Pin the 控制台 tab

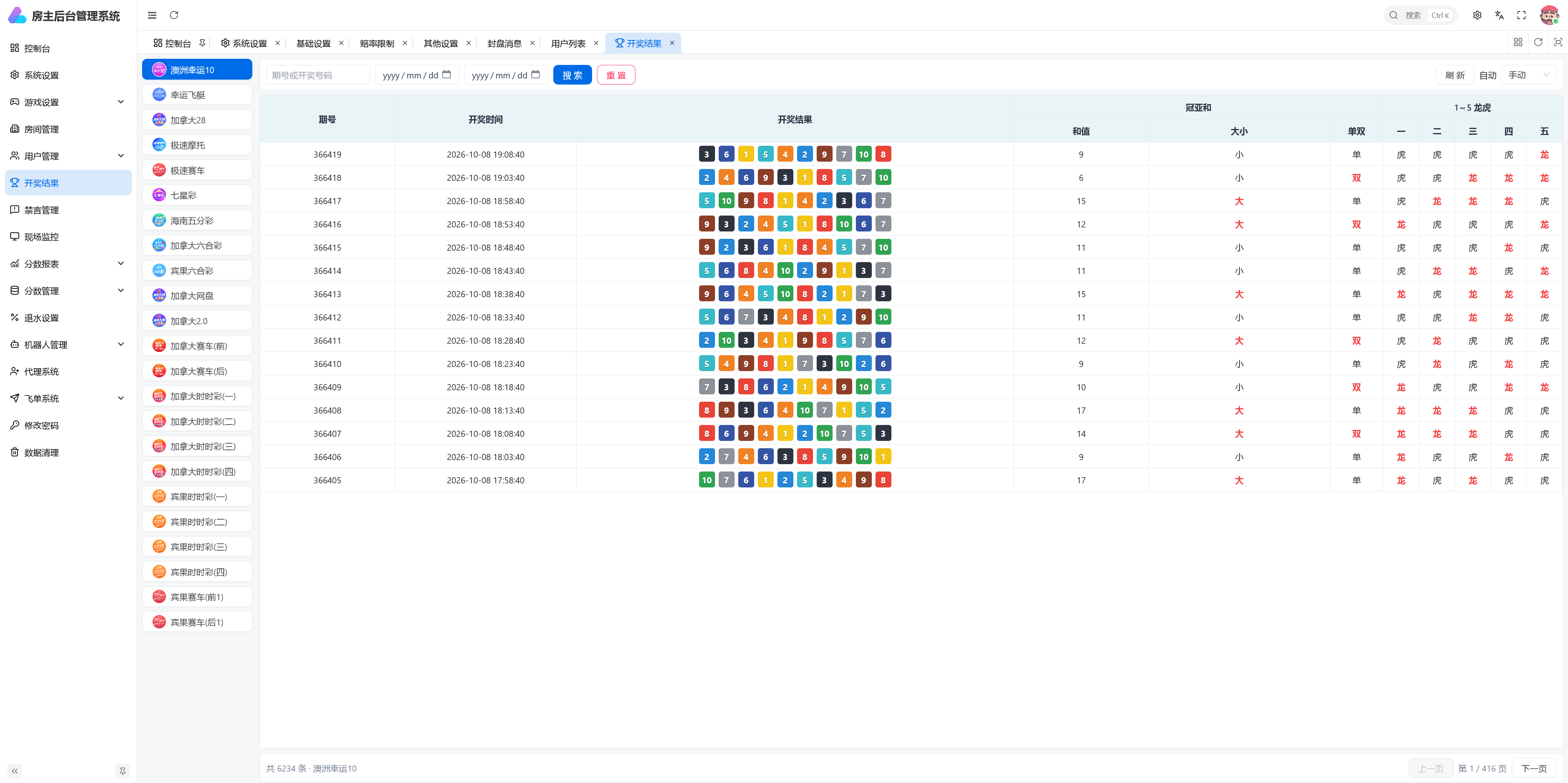coord(202,43)
